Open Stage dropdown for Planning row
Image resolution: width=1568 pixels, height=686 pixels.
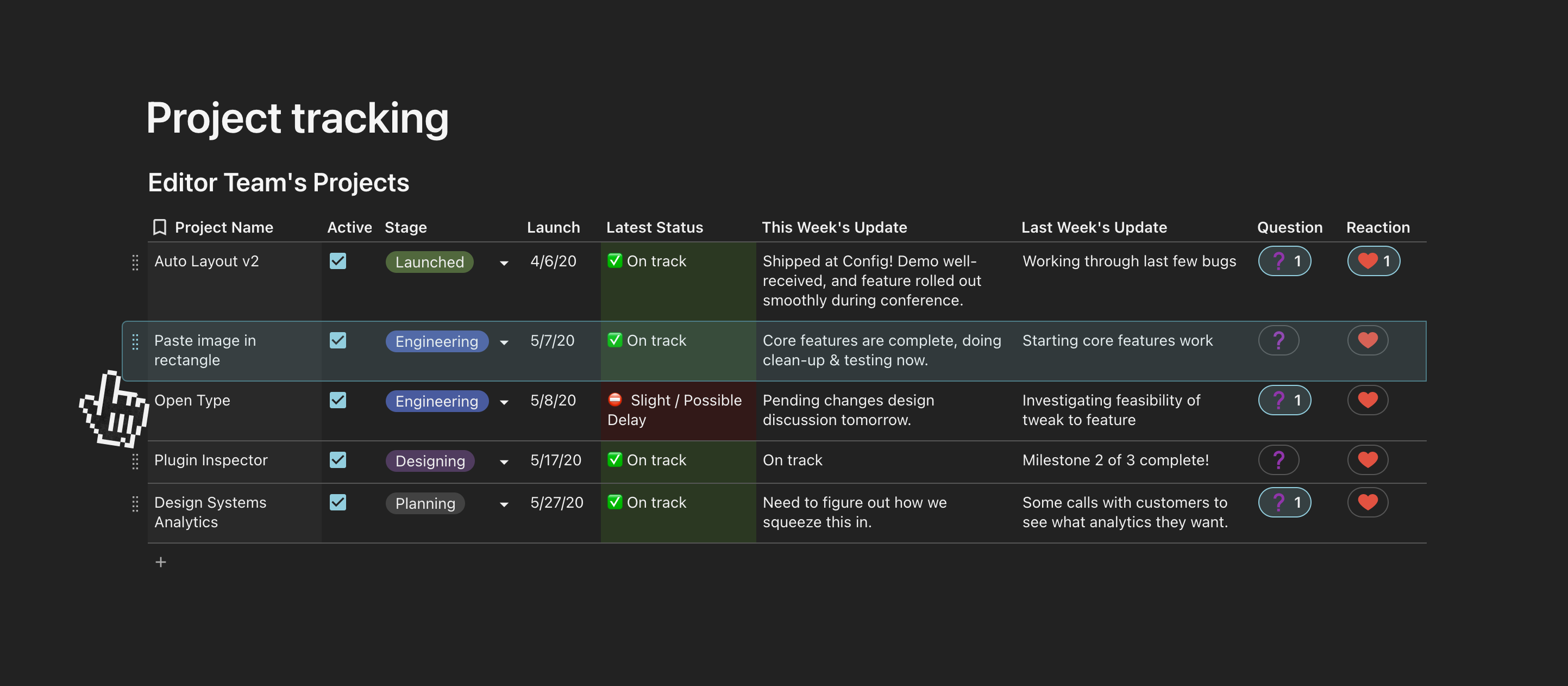pyautogui.click(x=504, y=504)
